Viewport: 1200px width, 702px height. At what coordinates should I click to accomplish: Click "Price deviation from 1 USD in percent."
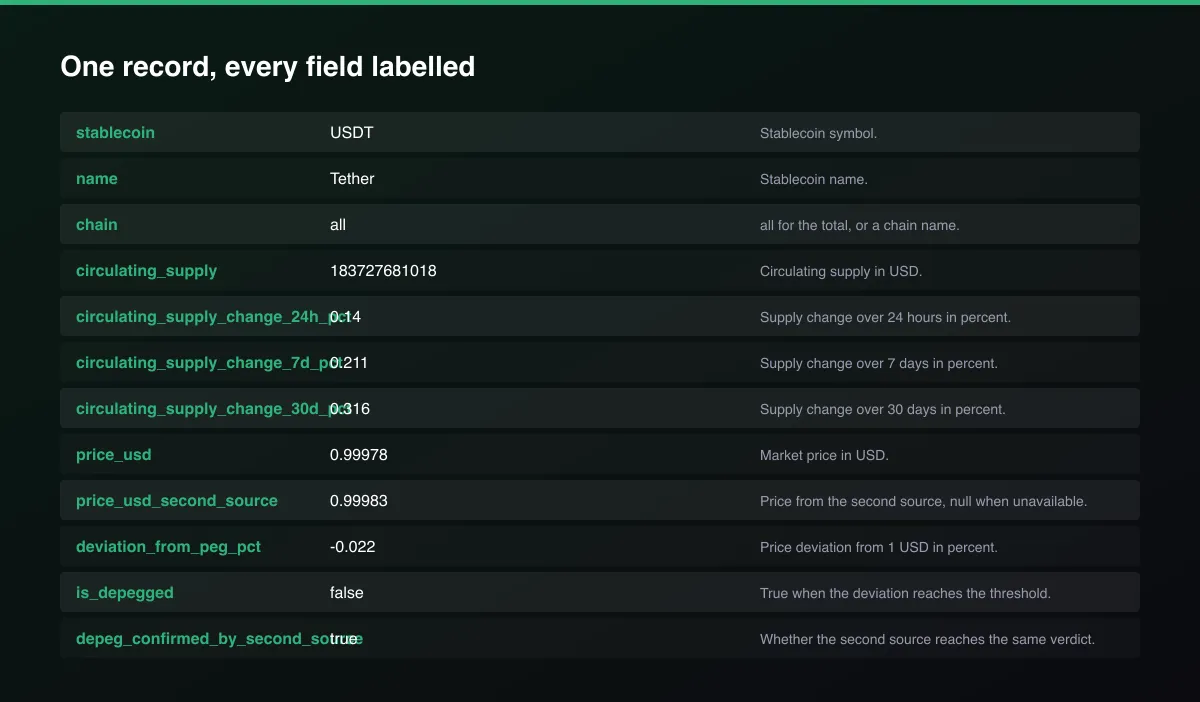(x=879, y=547)
